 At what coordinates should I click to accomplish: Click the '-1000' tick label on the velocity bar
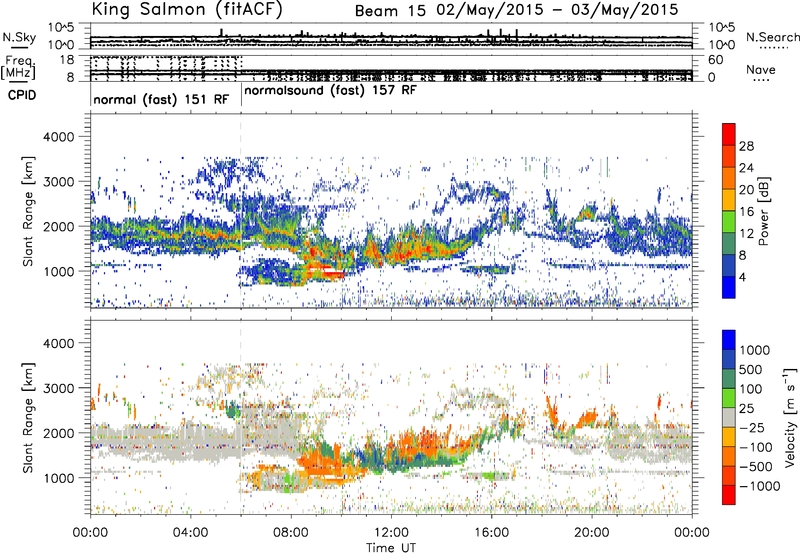(x=759, y=486)
